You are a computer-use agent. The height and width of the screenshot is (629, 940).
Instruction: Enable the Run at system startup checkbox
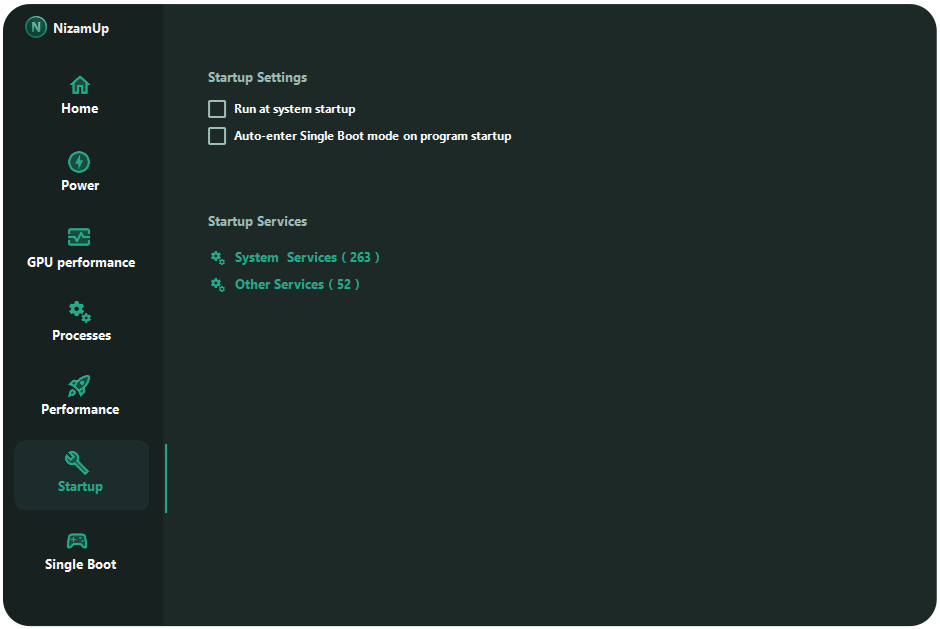[217, 109]
